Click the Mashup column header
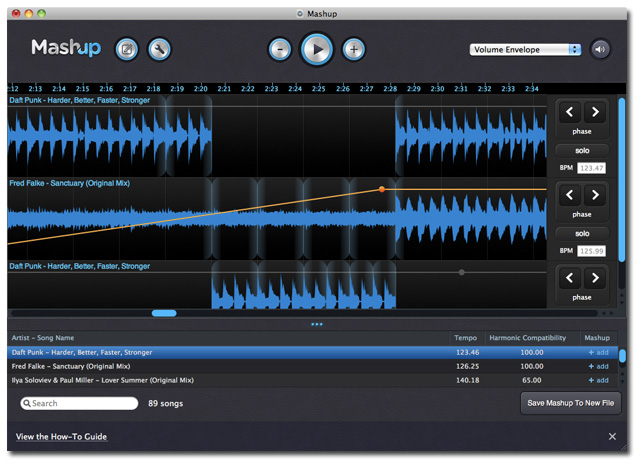This screenshot has height=466, width=634. [x=597, y=338]
